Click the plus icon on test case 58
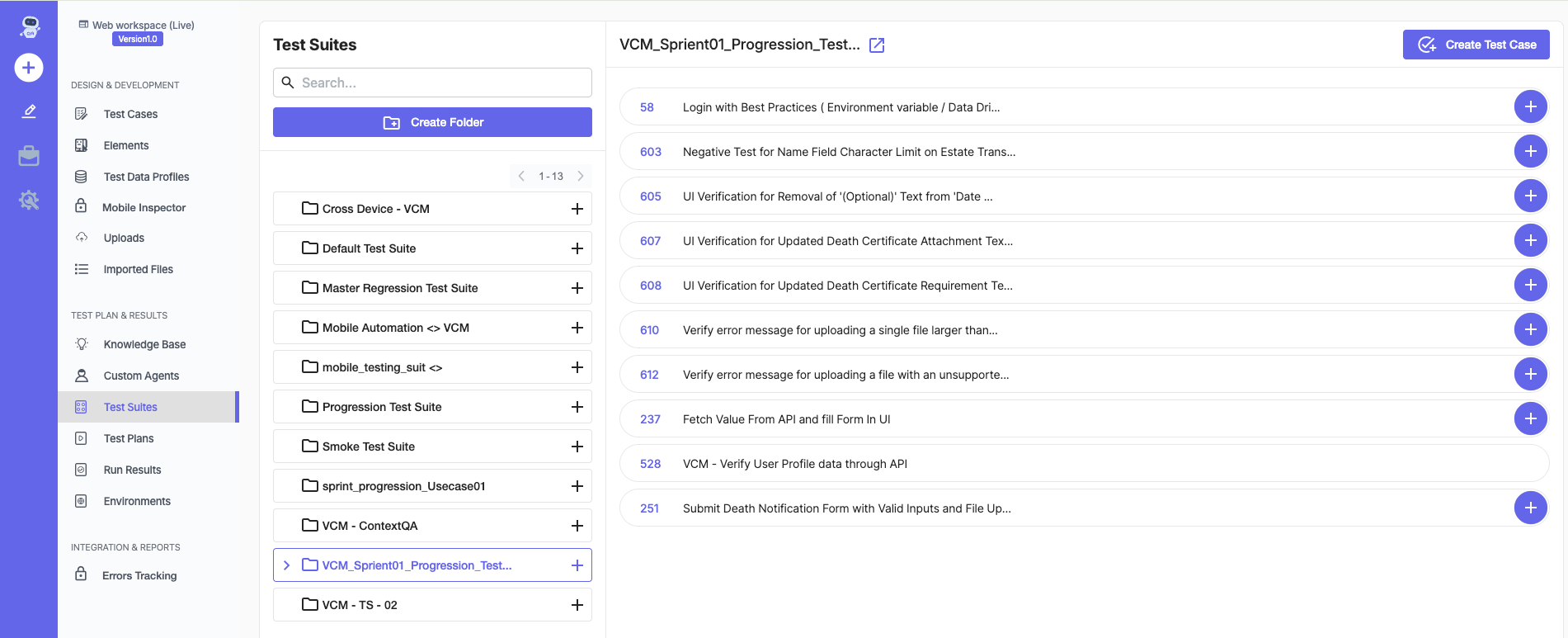Image resolution: width=1568 pixels, height=638 pixels. [x=1530, y=107]
